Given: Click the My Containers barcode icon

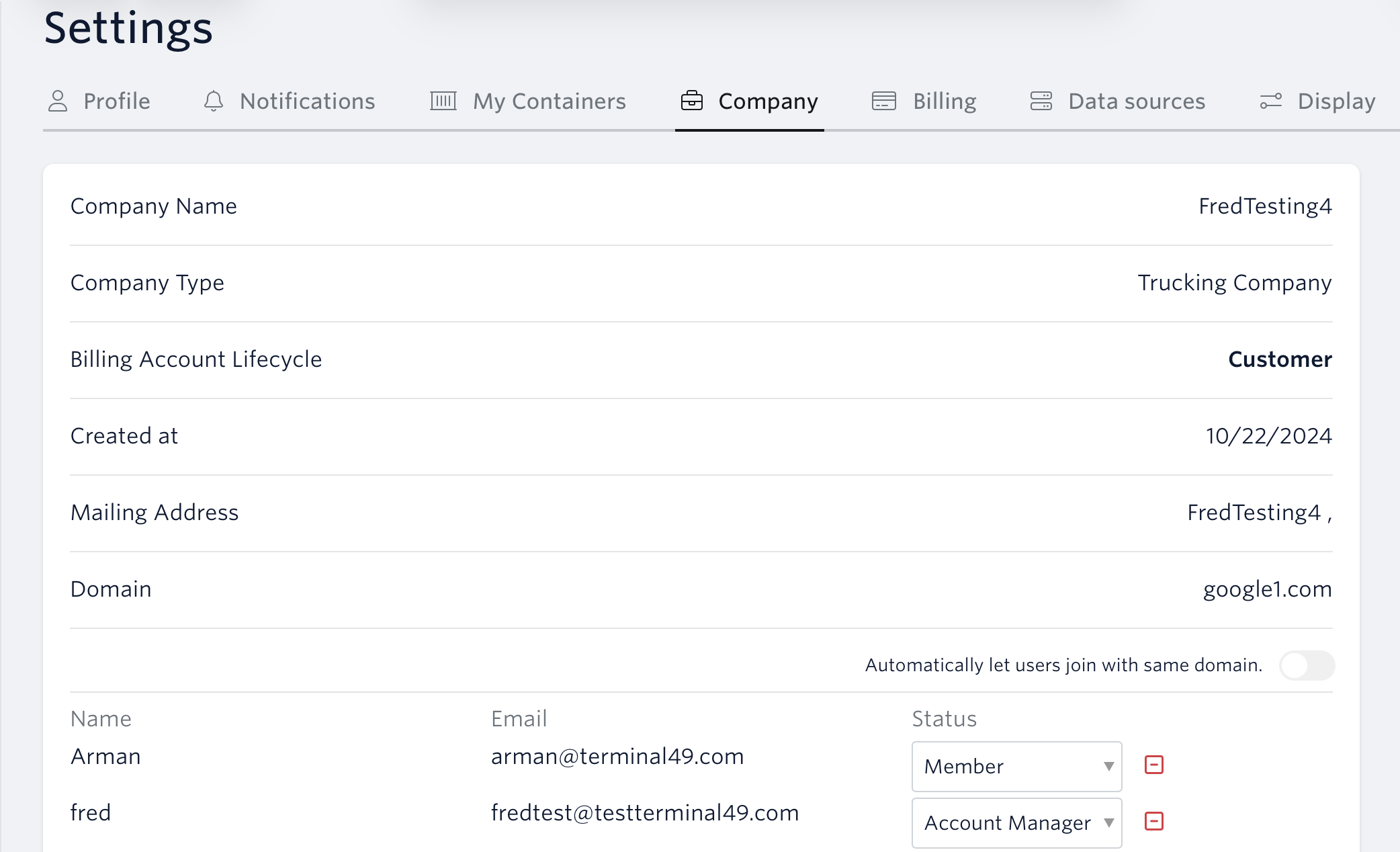Looking at the screenshot, I should pyautogui.click(x=443, y=101).
